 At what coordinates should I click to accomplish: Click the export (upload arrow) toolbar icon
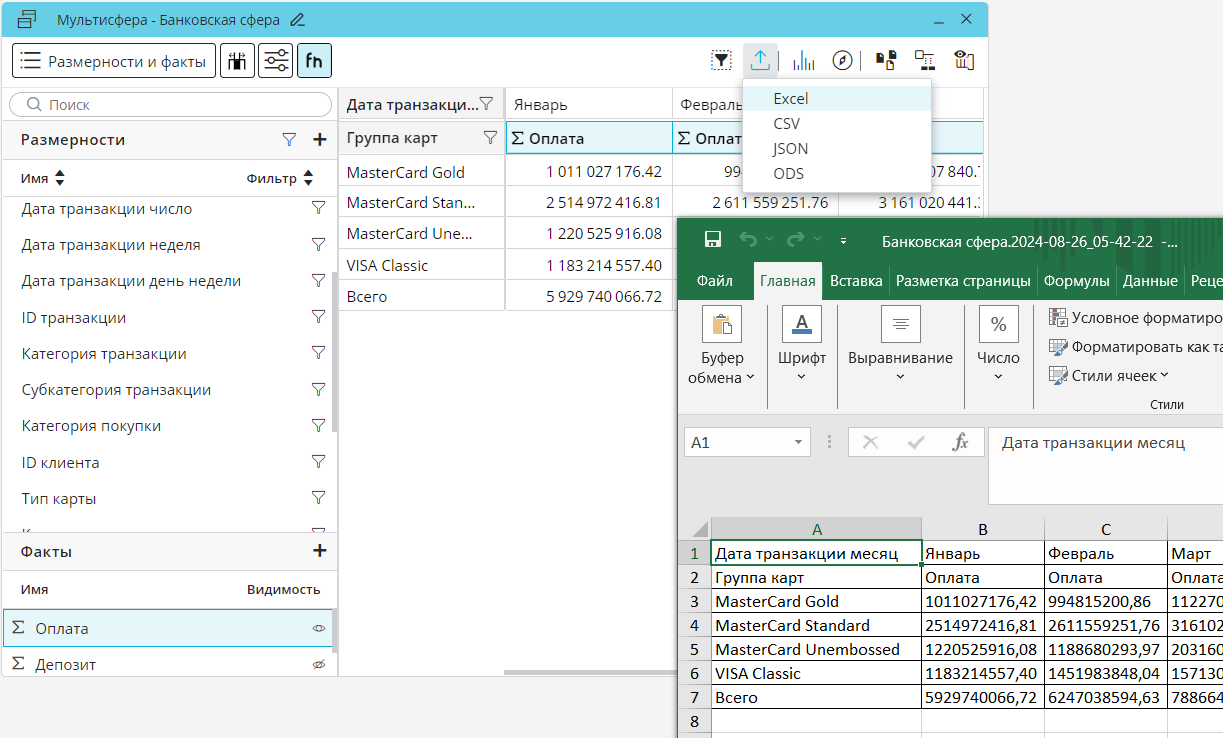point(760,61)
